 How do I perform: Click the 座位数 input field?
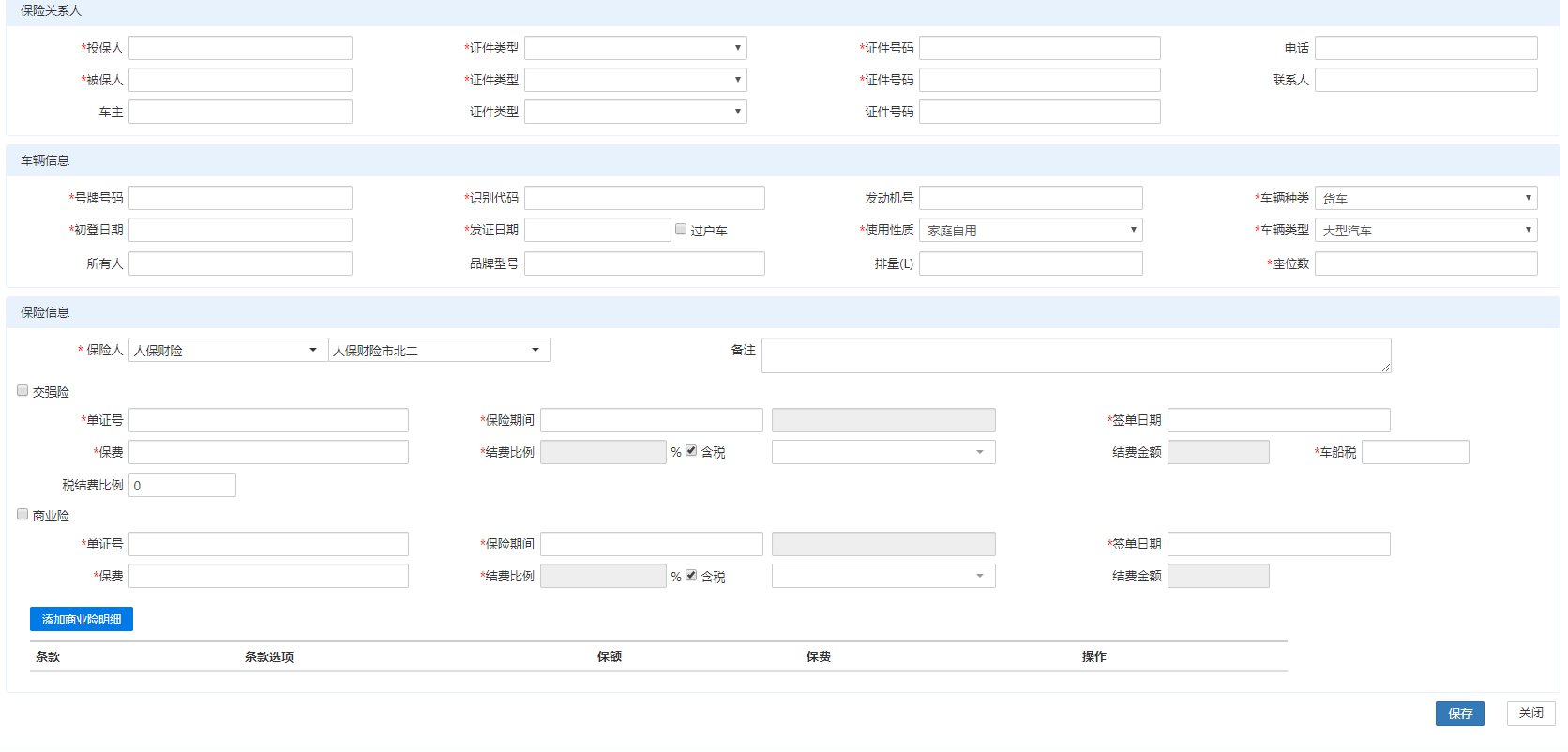tap(1426, 263)
